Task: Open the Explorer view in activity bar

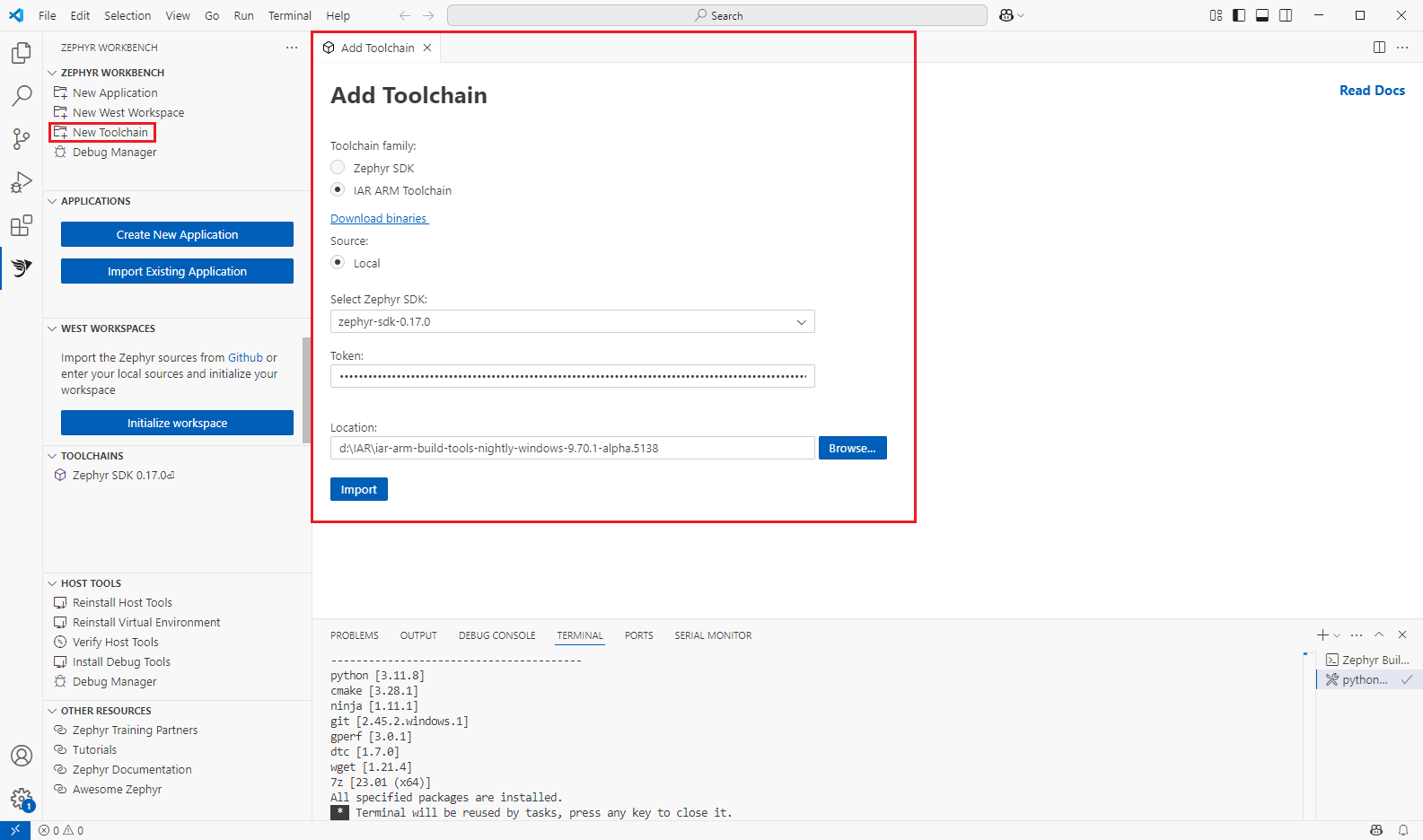Action: click(x=22, y=53)
